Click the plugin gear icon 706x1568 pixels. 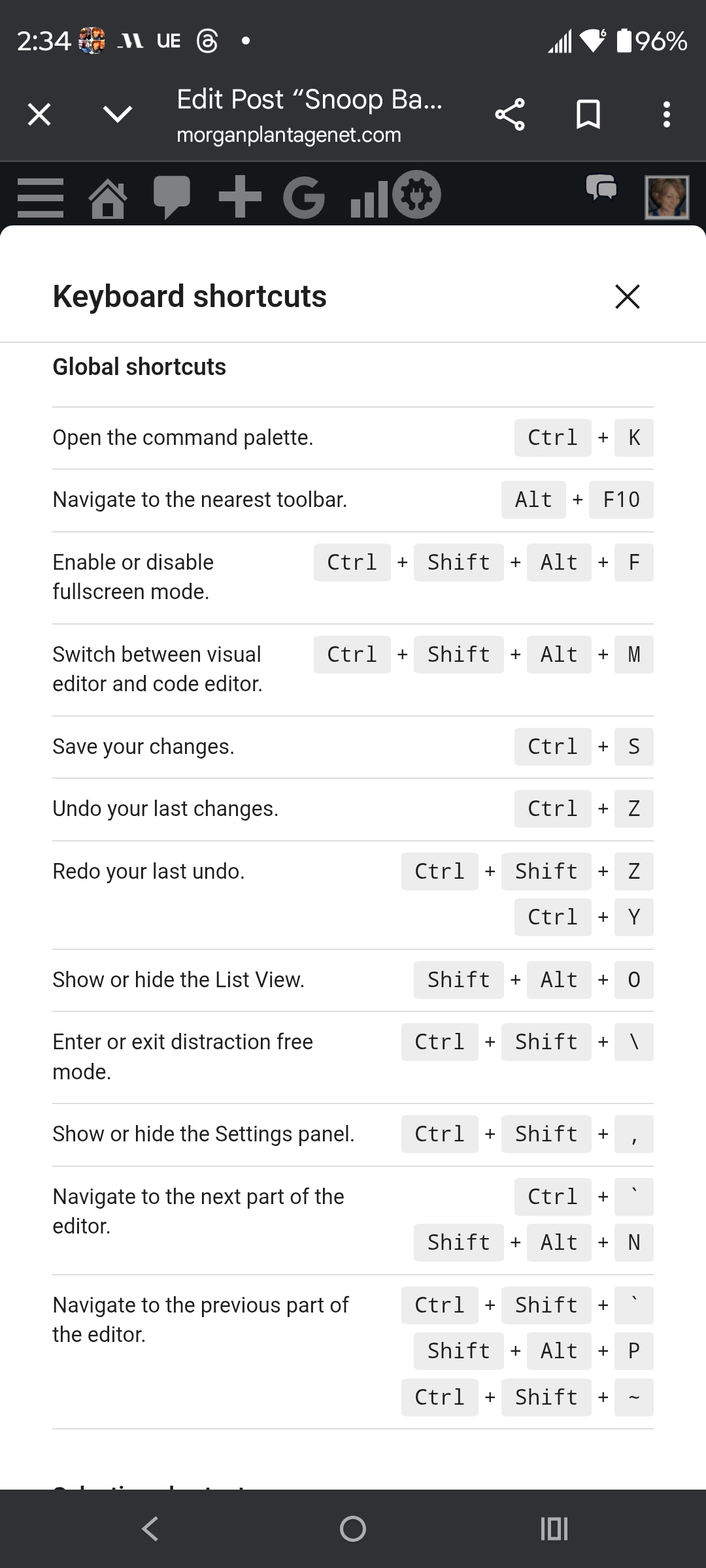417,193
